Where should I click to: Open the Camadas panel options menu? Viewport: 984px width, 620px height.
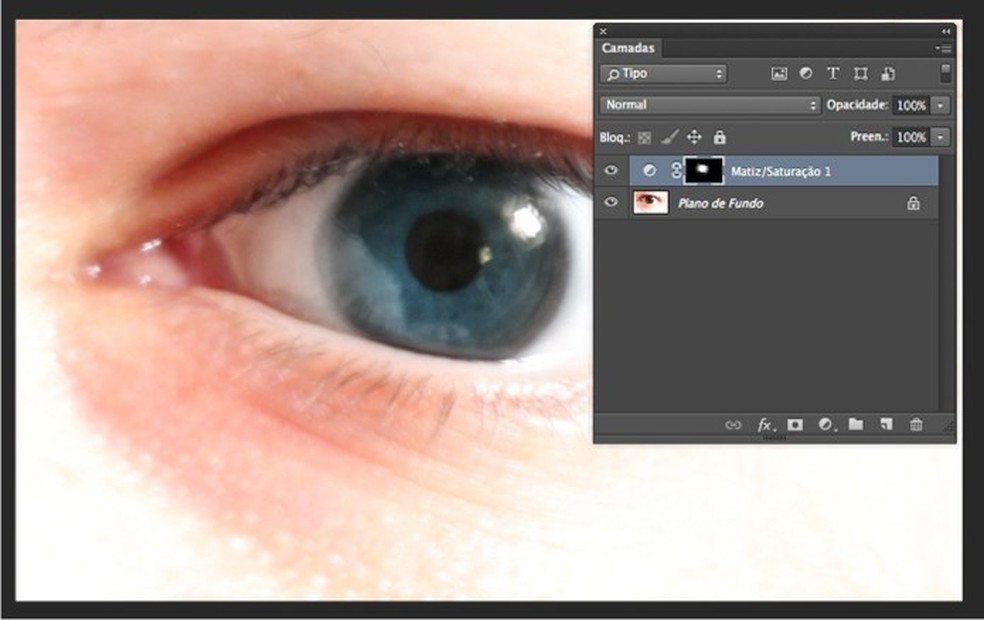[x=943, y=48]
